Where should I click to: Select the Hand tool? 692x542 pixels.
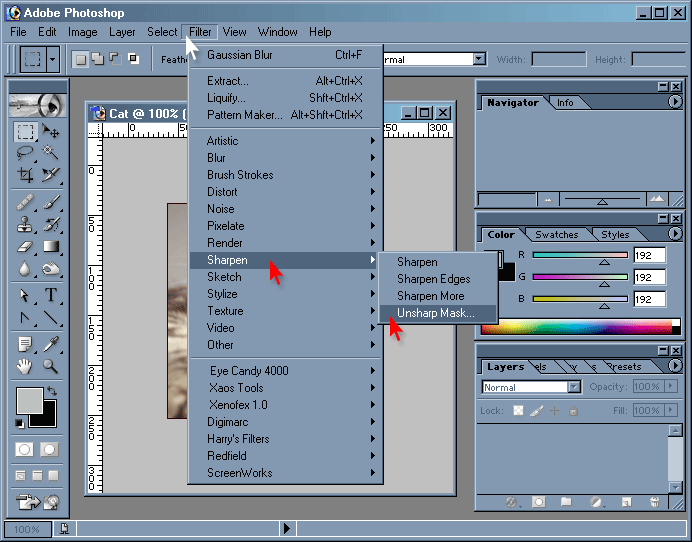(x=25, y=366)
